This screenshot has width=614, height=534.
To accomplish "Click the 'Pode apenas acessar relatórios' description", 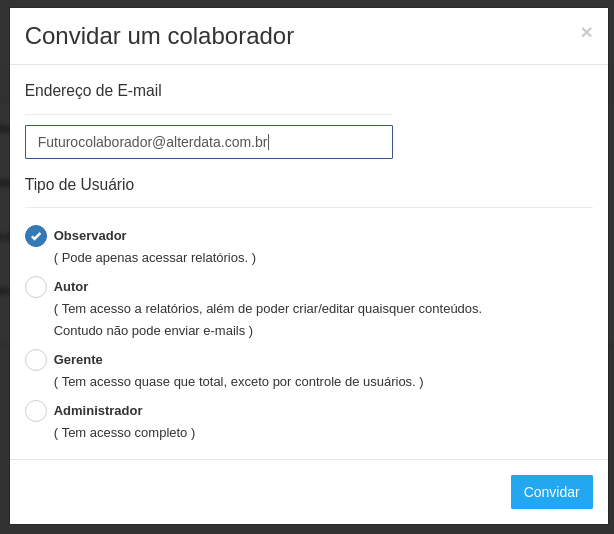I will pyautogui.click(x=155, y=258).
